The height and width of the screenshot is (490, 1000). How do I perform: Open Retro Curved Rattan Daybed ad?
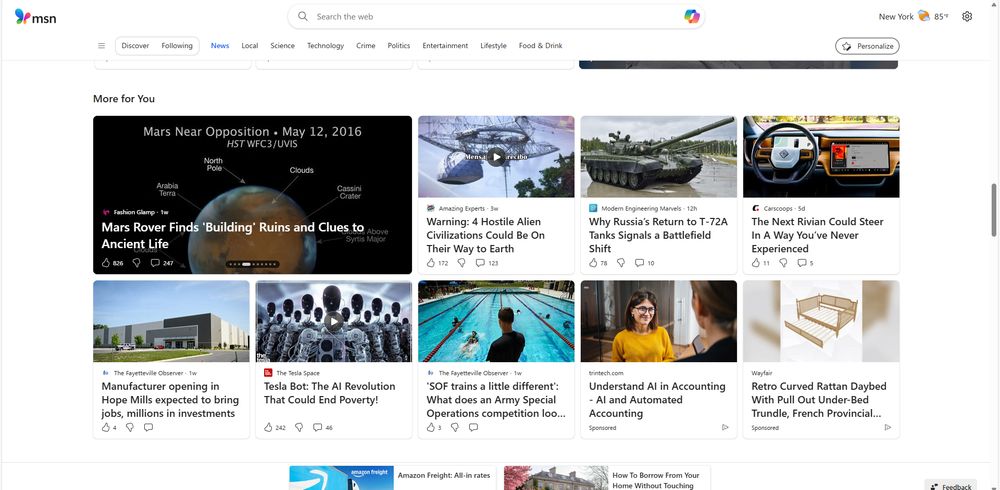click(x=819, y=399)
